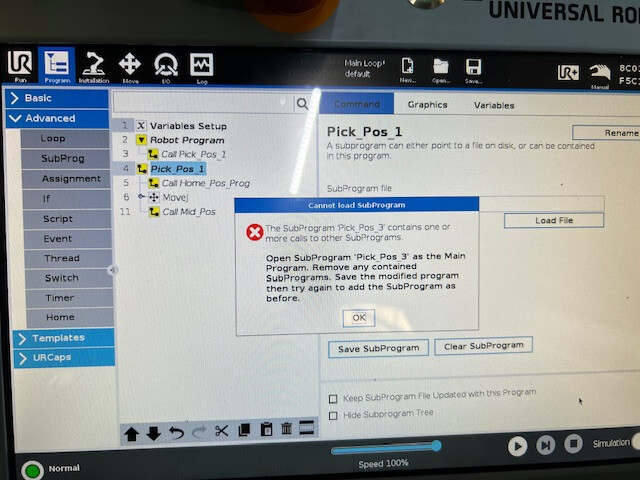Switch to the Command tab
This screenshot has width=641, height=481.
click(356, 104)
